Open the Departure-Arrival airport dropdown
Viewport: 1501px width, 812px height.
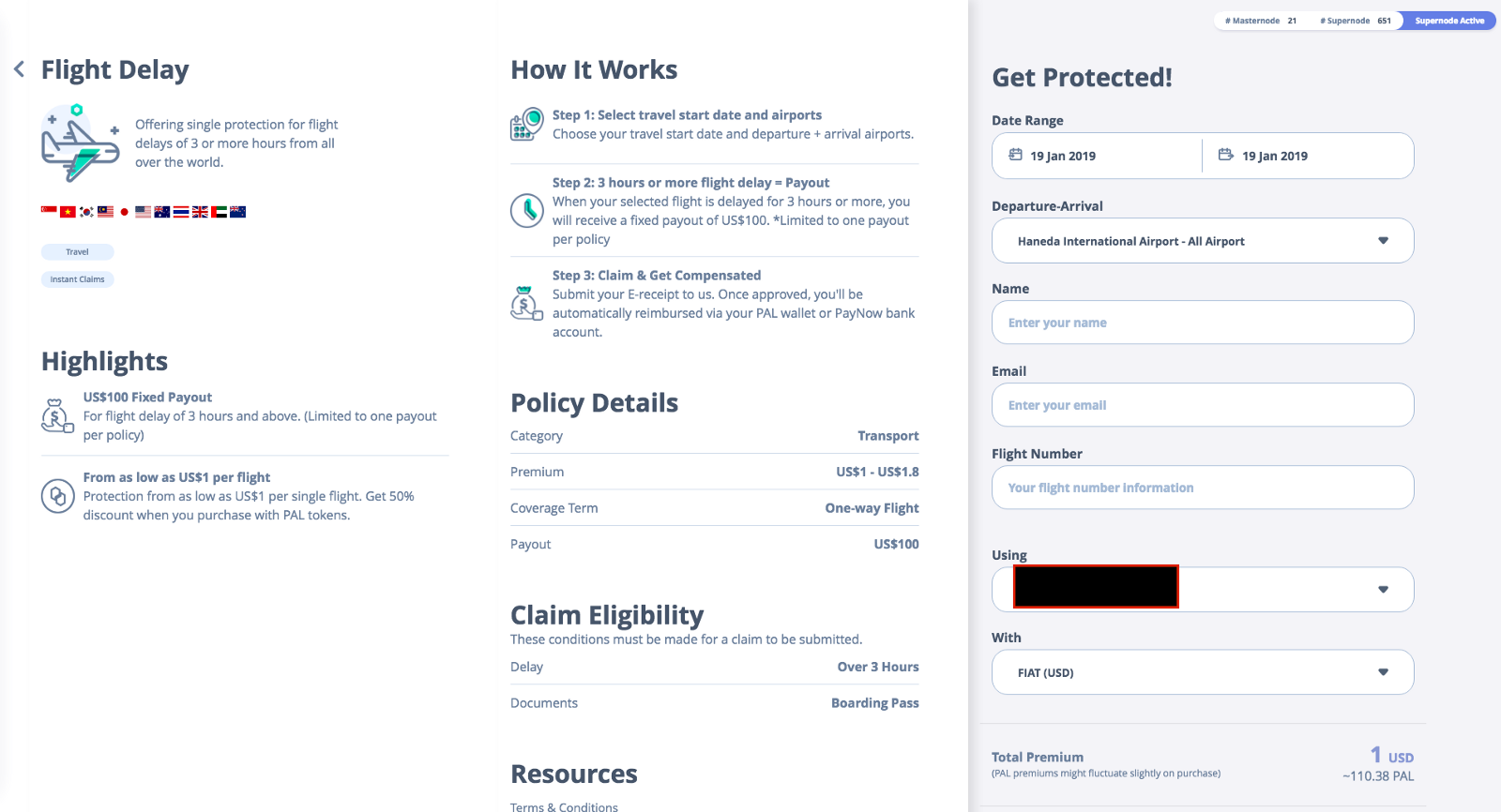1382,241
